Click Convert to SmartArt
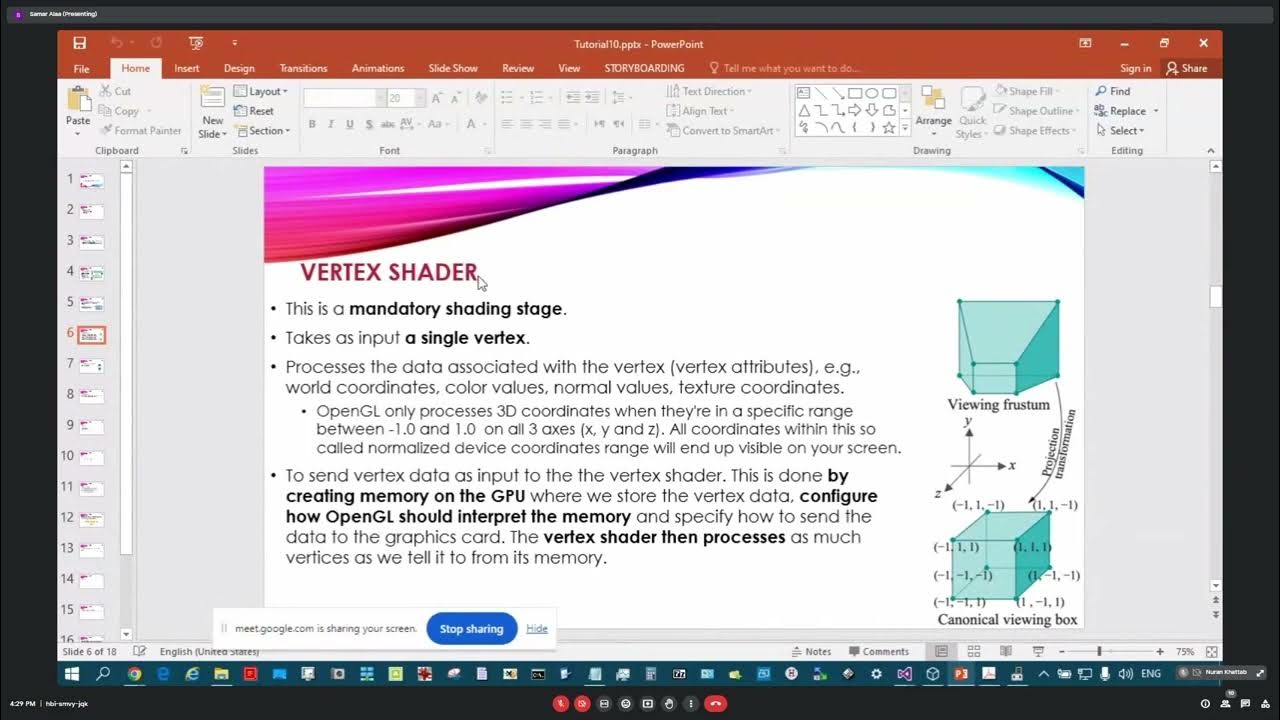The image size is (1280, 720). pos(723,131)
